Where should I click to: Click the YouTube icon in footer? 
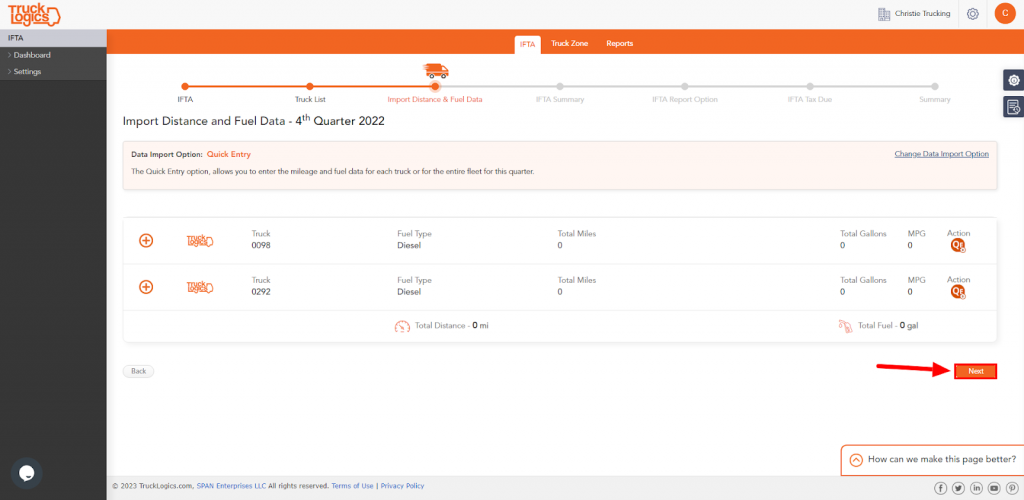[994, 488]
